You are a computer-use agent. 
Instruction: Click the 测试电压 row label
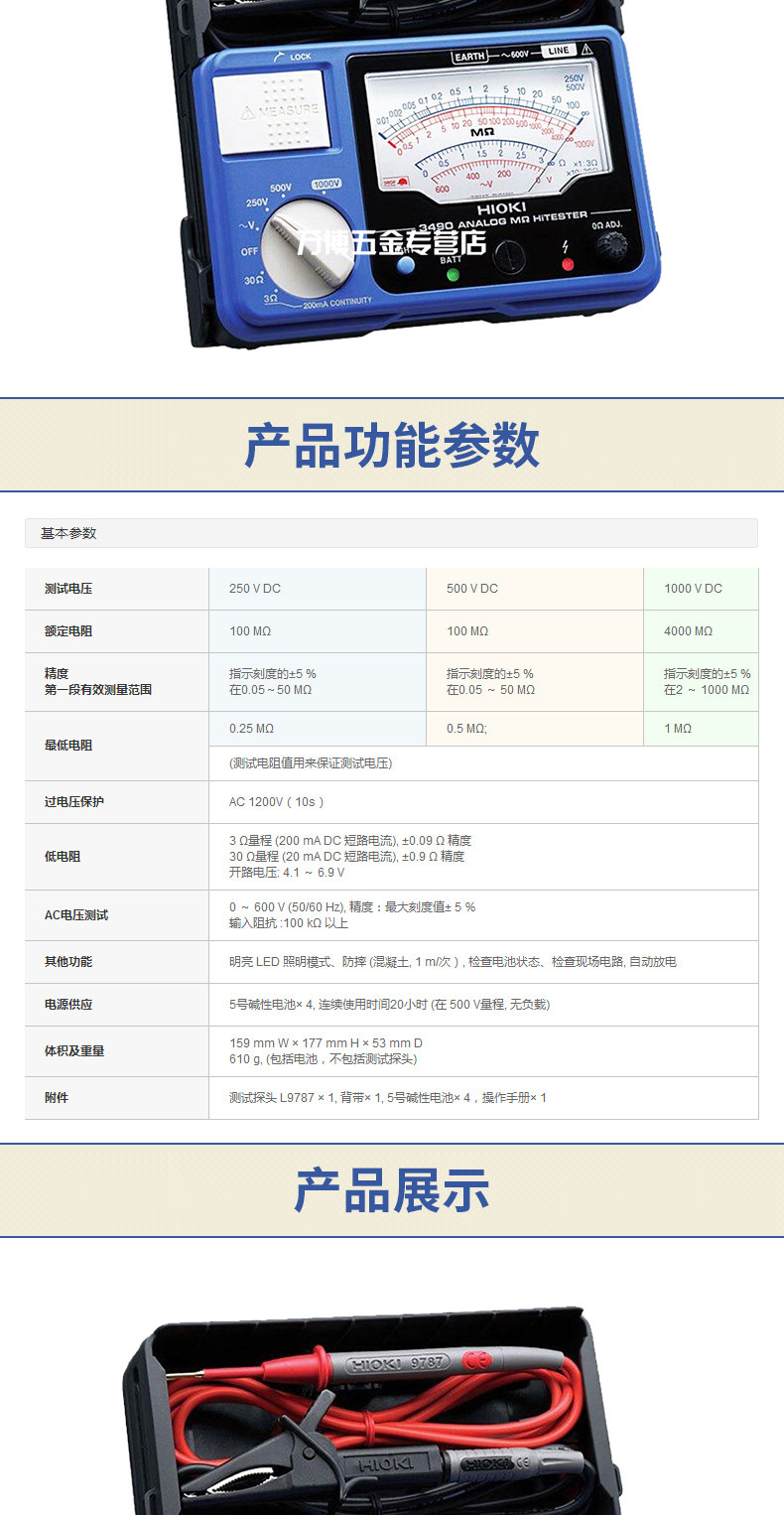(68, 589)
